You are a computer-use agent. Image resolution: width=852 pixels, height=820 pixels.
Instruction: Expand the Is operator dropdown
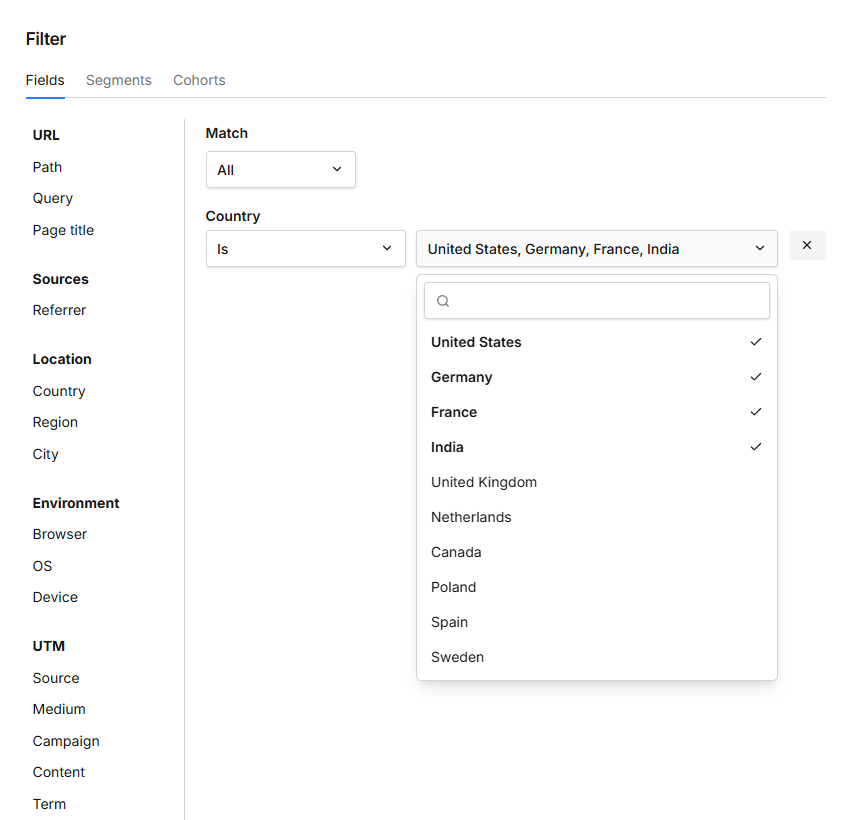pos(305,249)
